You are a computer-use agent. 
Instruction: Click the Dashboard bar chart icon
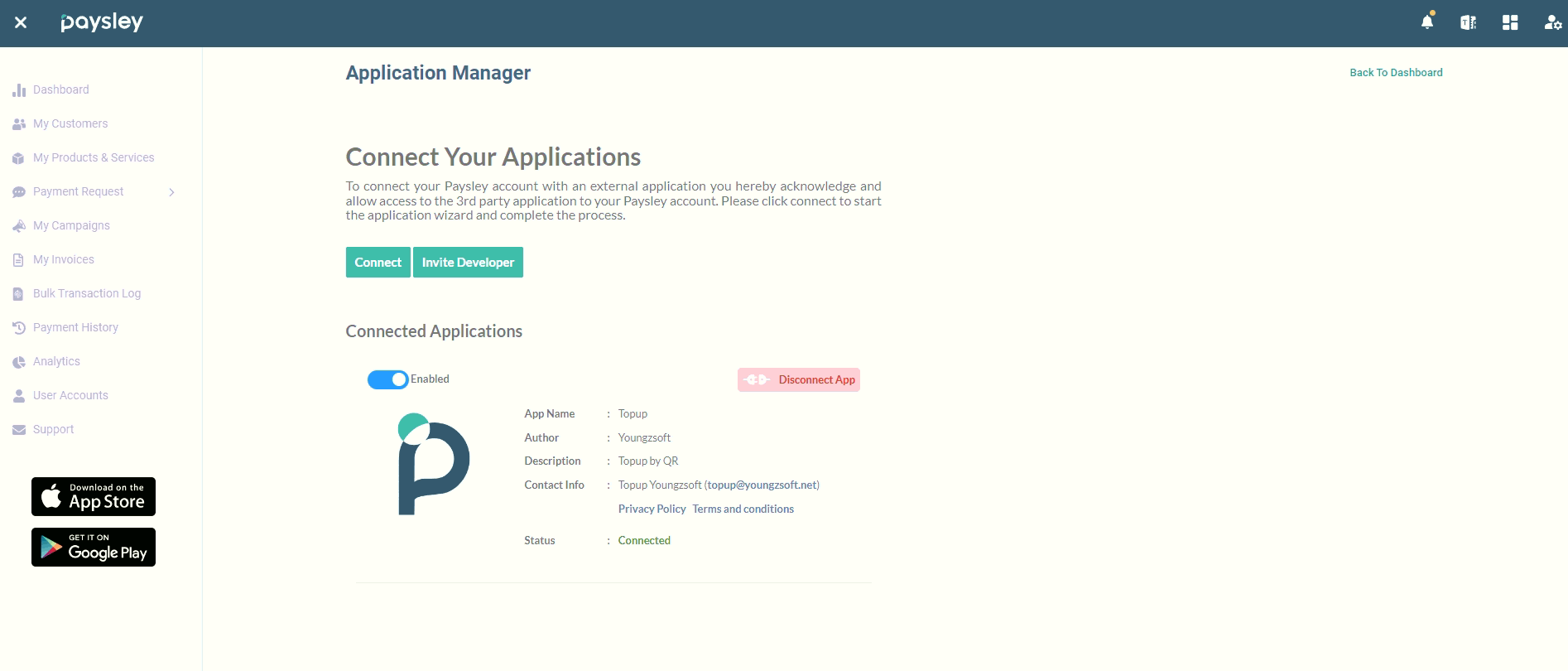[19, 90]
